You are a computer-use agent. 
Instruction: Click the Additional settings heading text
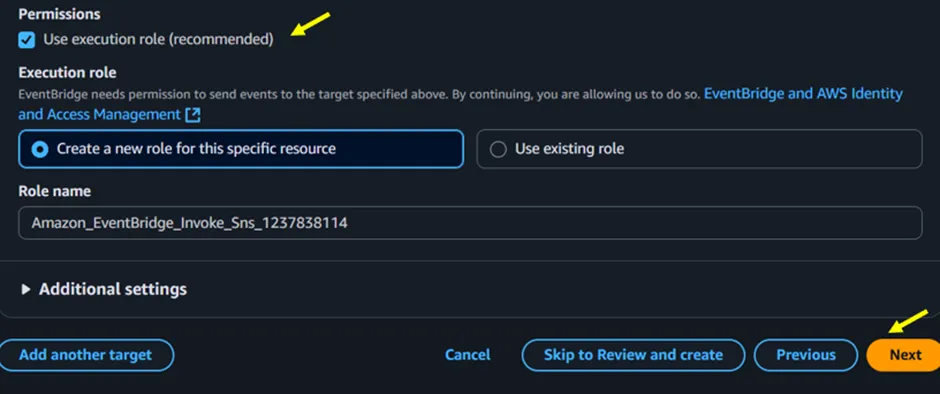point(113,289)
